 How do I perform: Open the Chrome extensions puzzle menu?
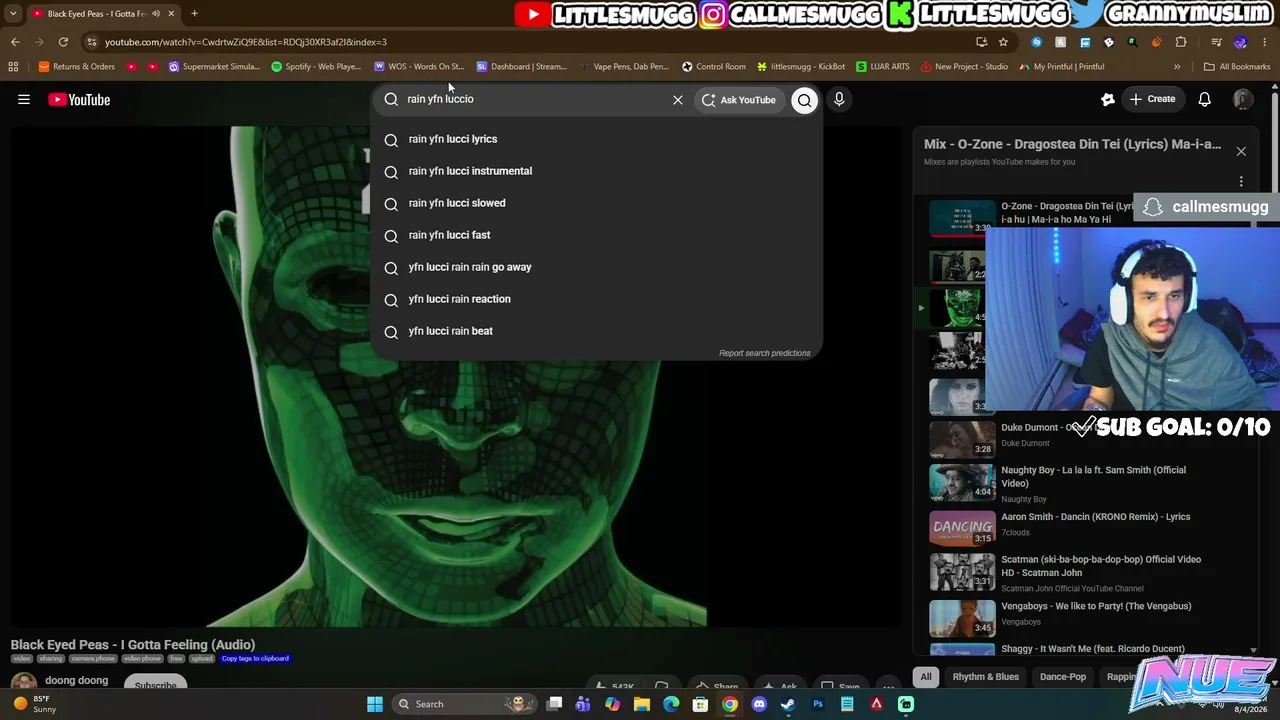click(1181, 42)
